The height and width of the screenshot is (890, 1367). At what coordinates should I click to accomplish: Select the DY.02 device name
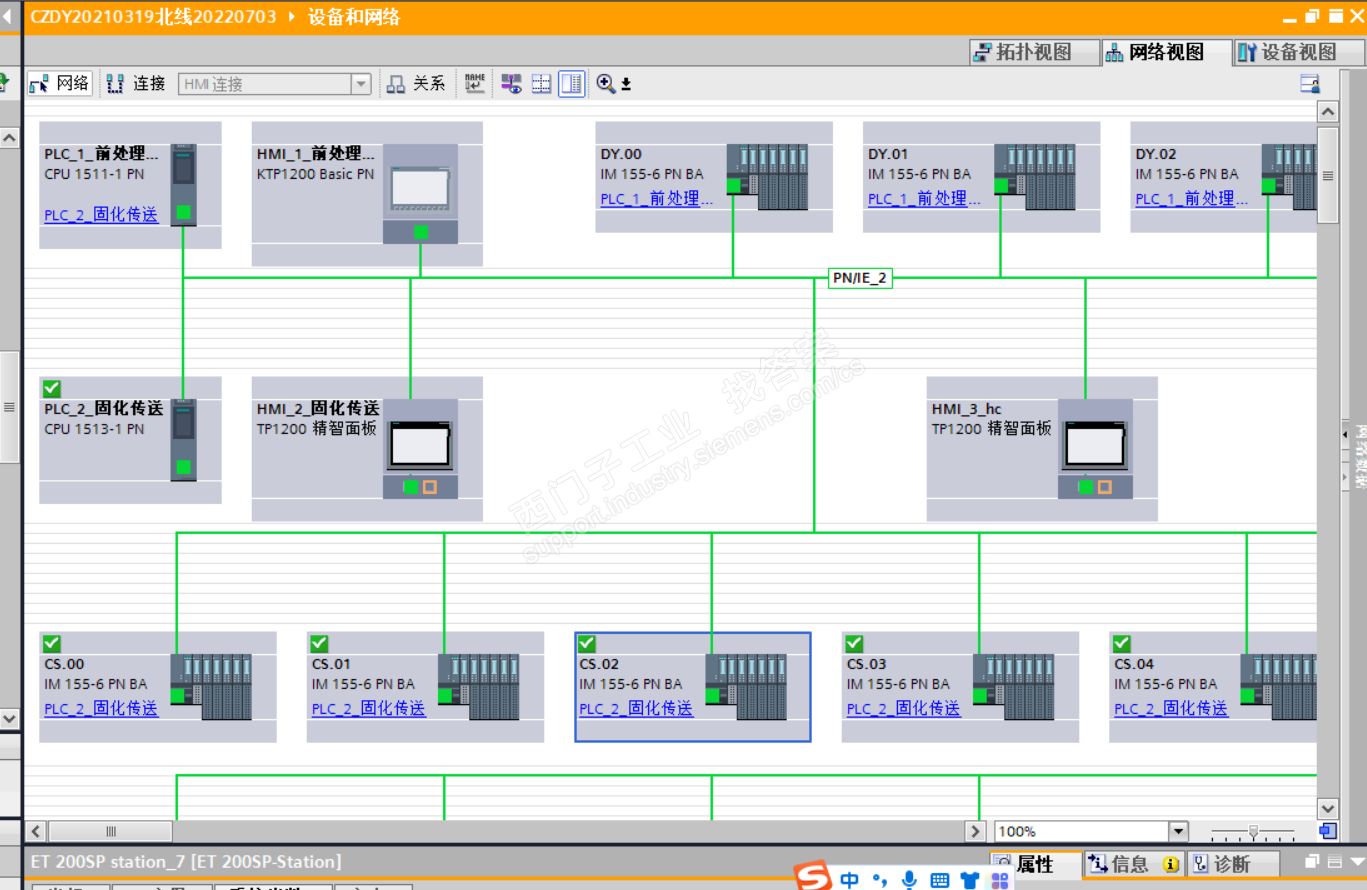pos(1156,154)
